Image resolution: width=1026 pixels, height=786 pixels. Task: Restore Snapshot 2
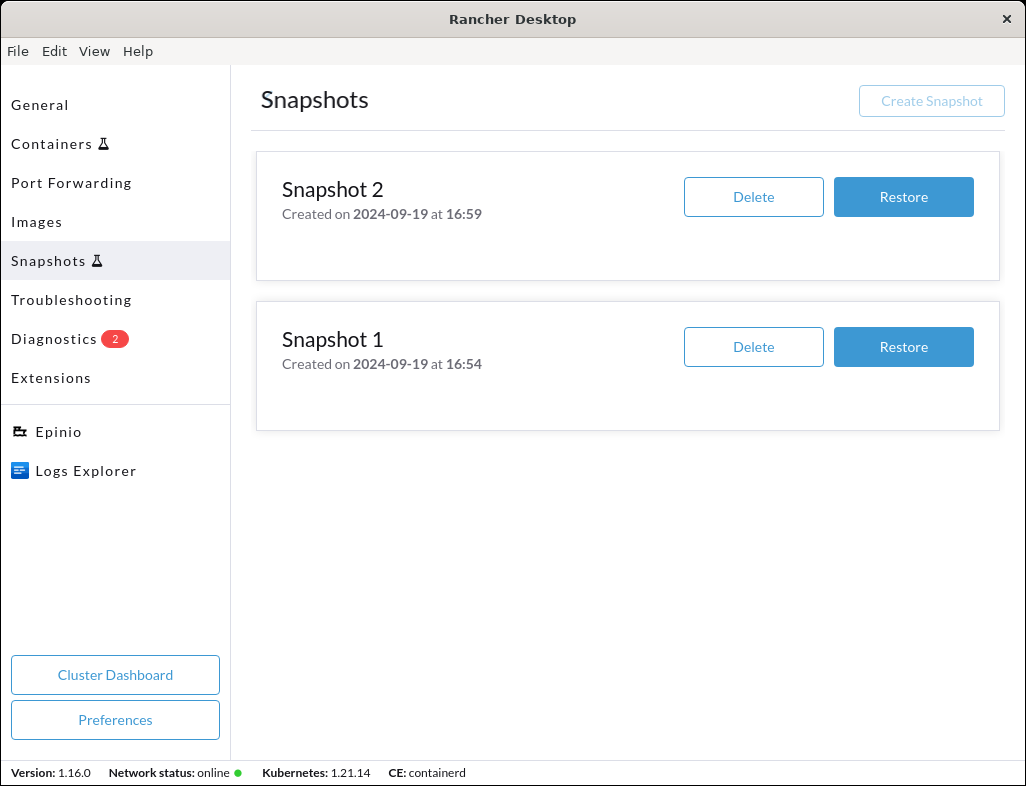click(903, 197)
